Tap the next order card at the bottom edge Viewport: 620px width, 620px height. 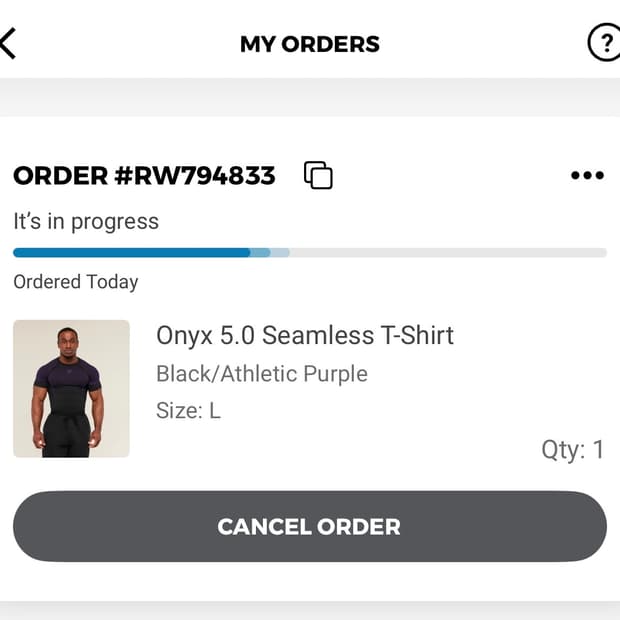coord(310,612)
